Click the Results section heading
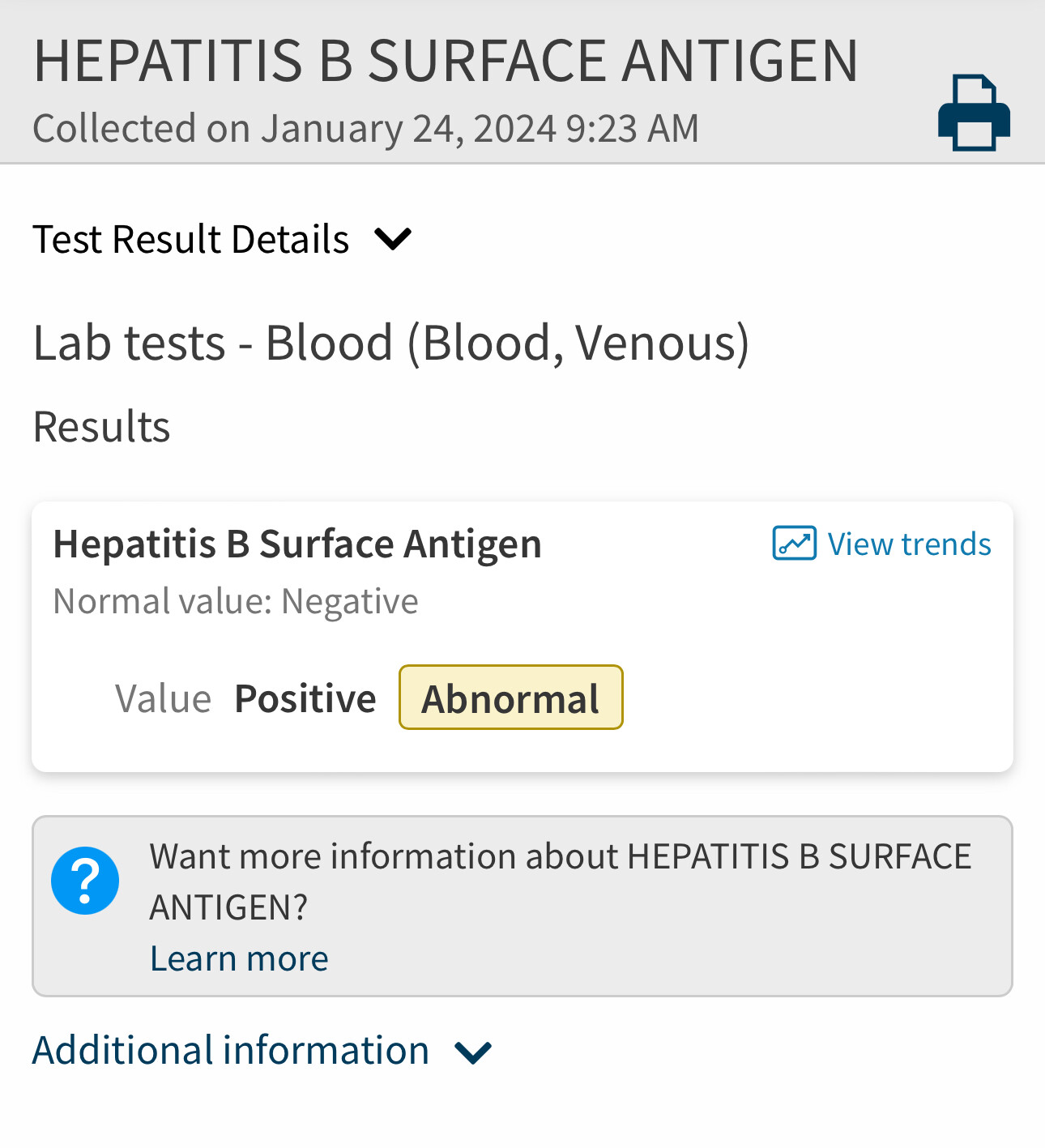This screenshot has width=1045, height=1148. point(101,427)
